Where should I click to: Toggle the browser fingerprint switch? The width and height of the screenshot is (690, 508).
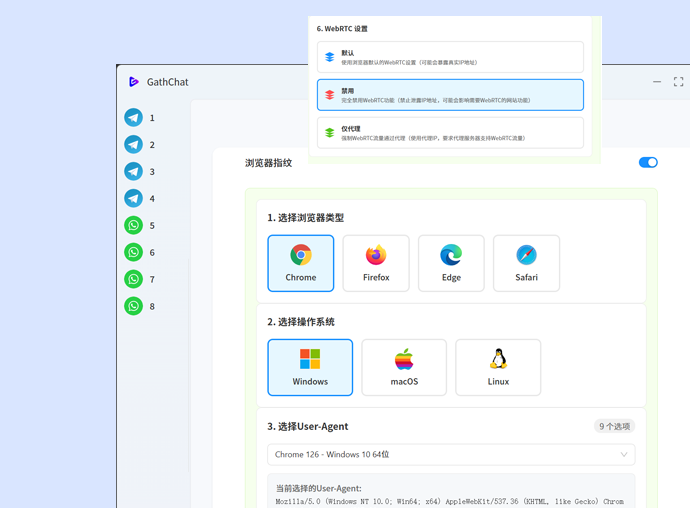coord(648,162)
